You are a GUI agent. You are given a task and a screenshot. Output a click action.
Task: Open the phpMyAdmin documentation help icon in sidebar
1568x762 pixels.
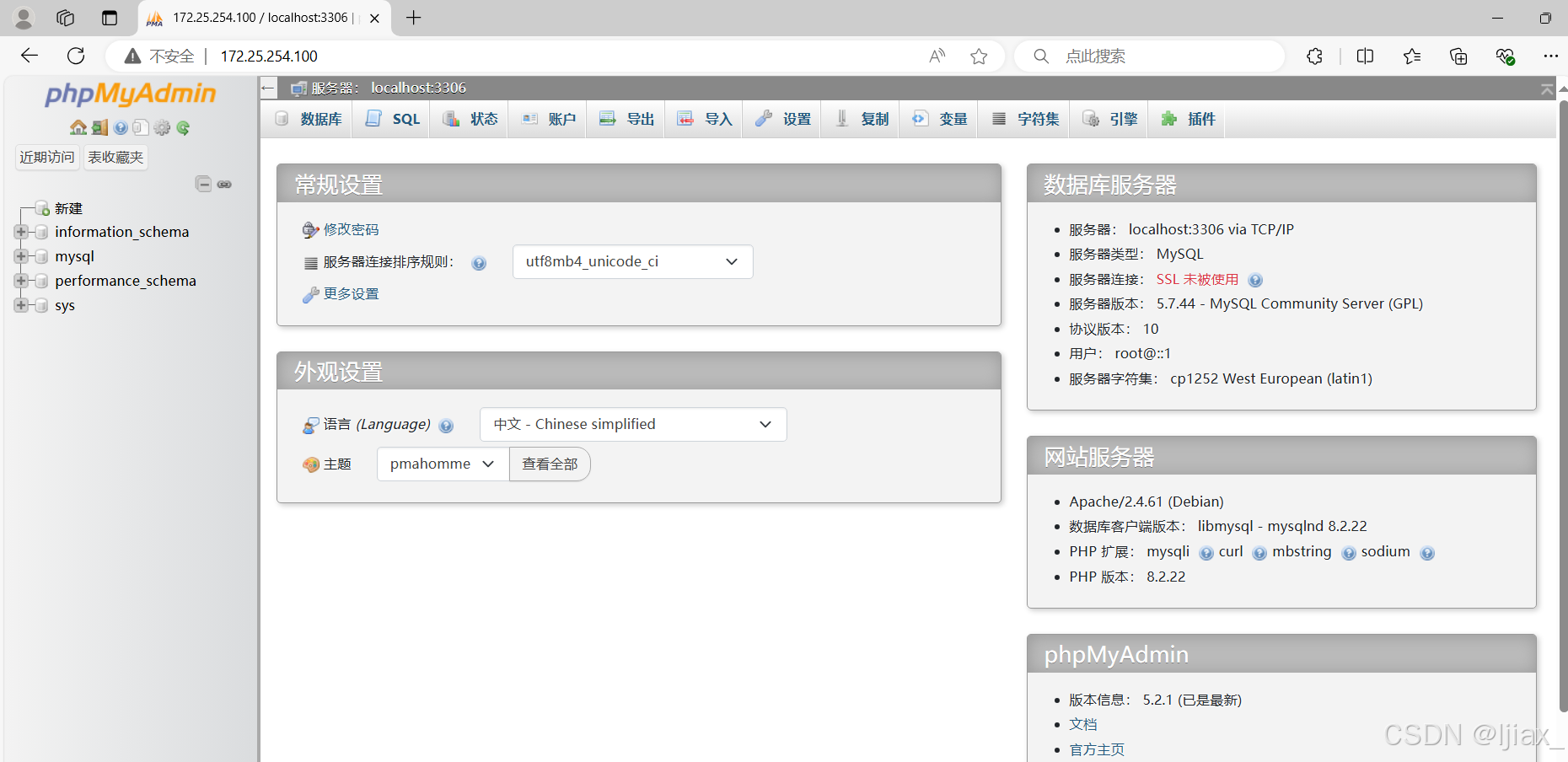(x=121, y=127)
